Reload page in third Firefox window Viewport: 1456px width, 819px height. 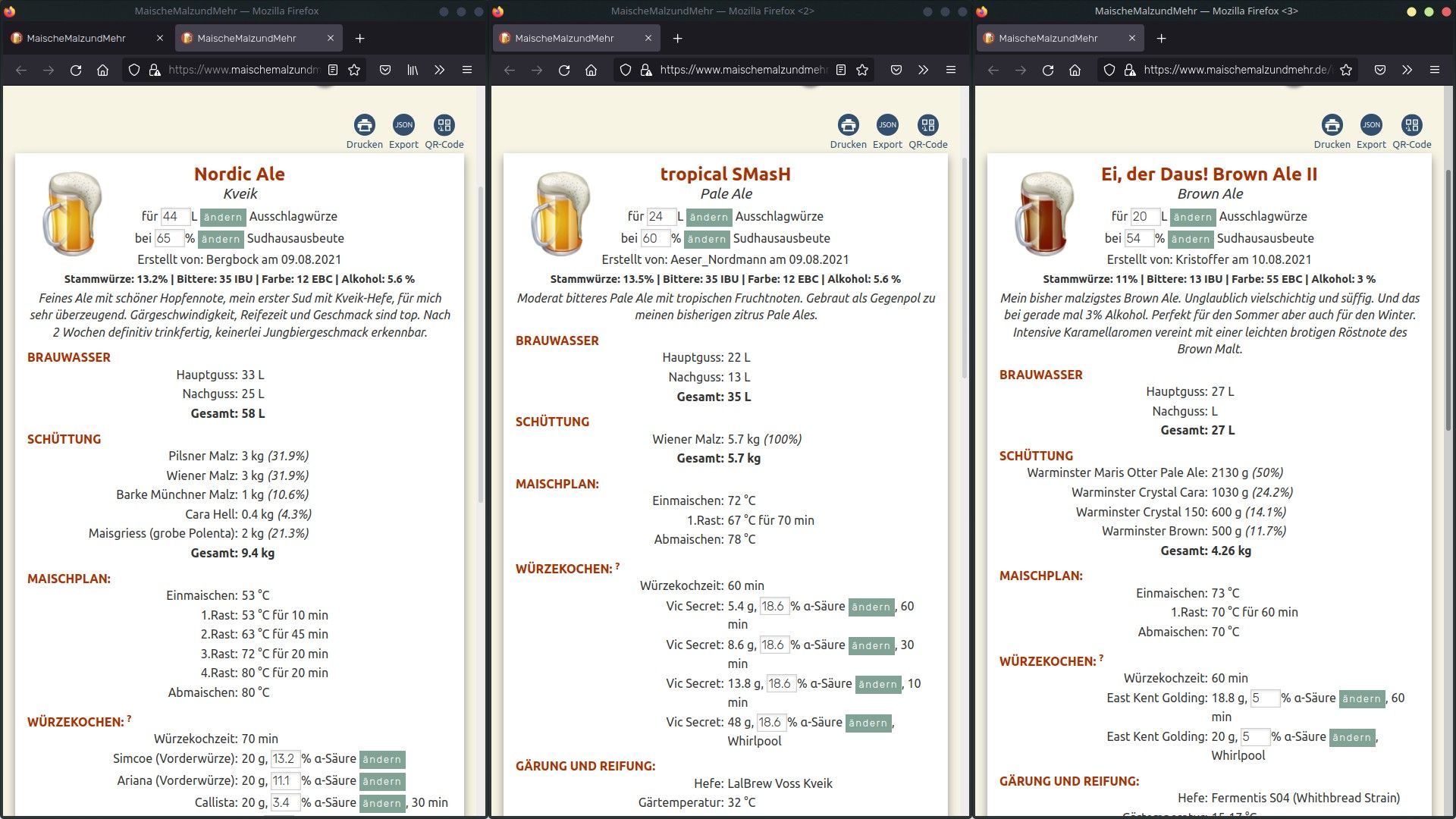(1048, 70)
